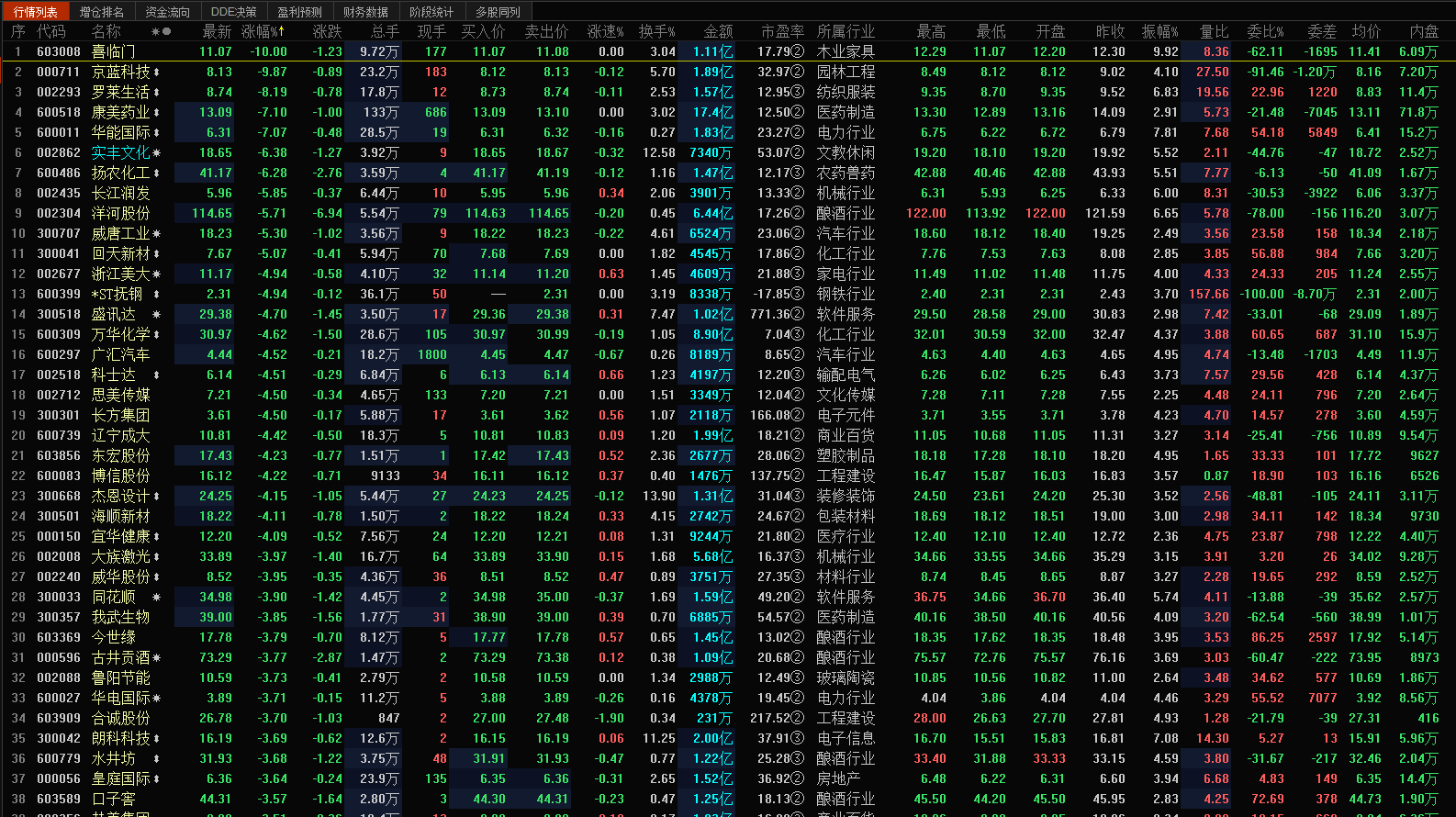Select the 今世缘 stock name
This screenshot has width=1456, height=817.
pos(113,637)
